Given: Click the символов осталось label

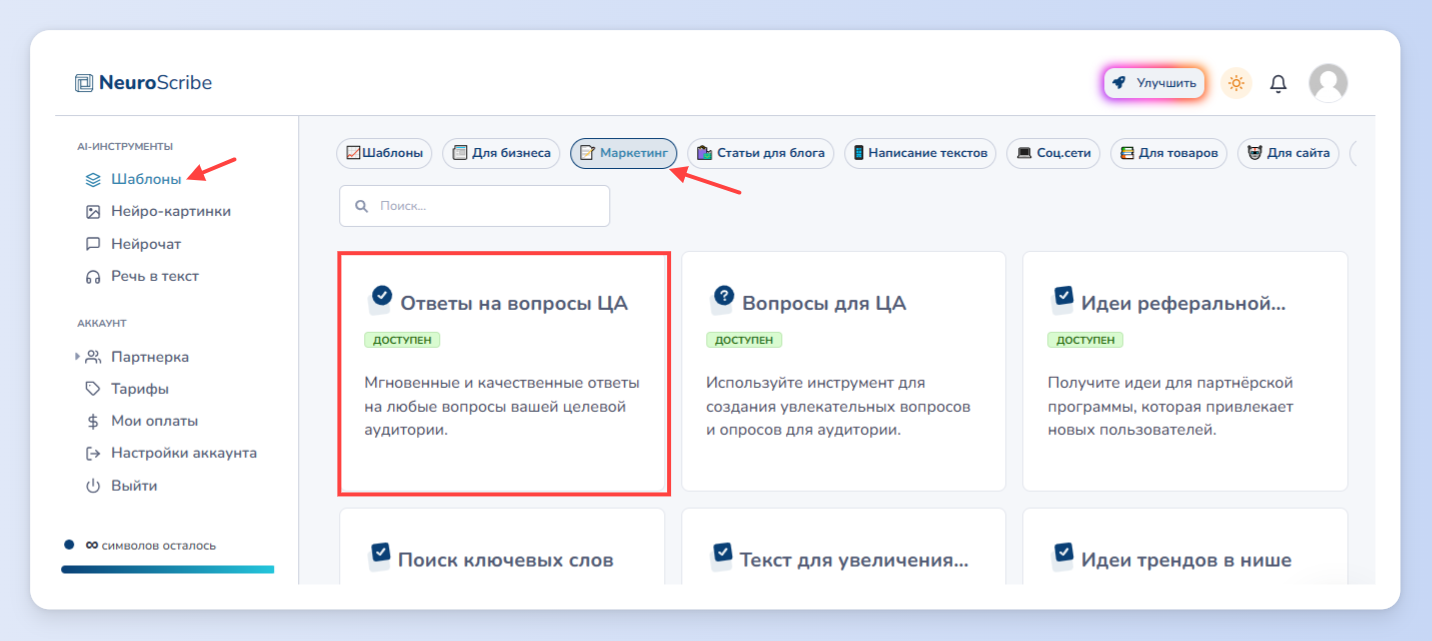Looking at the screenshot, I should [x=159, y=545].
